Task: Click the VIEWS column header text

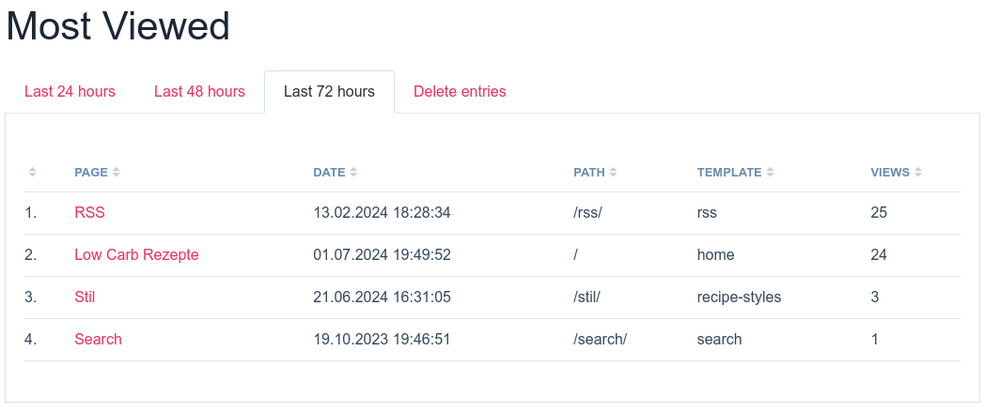Action: (890, 172)
